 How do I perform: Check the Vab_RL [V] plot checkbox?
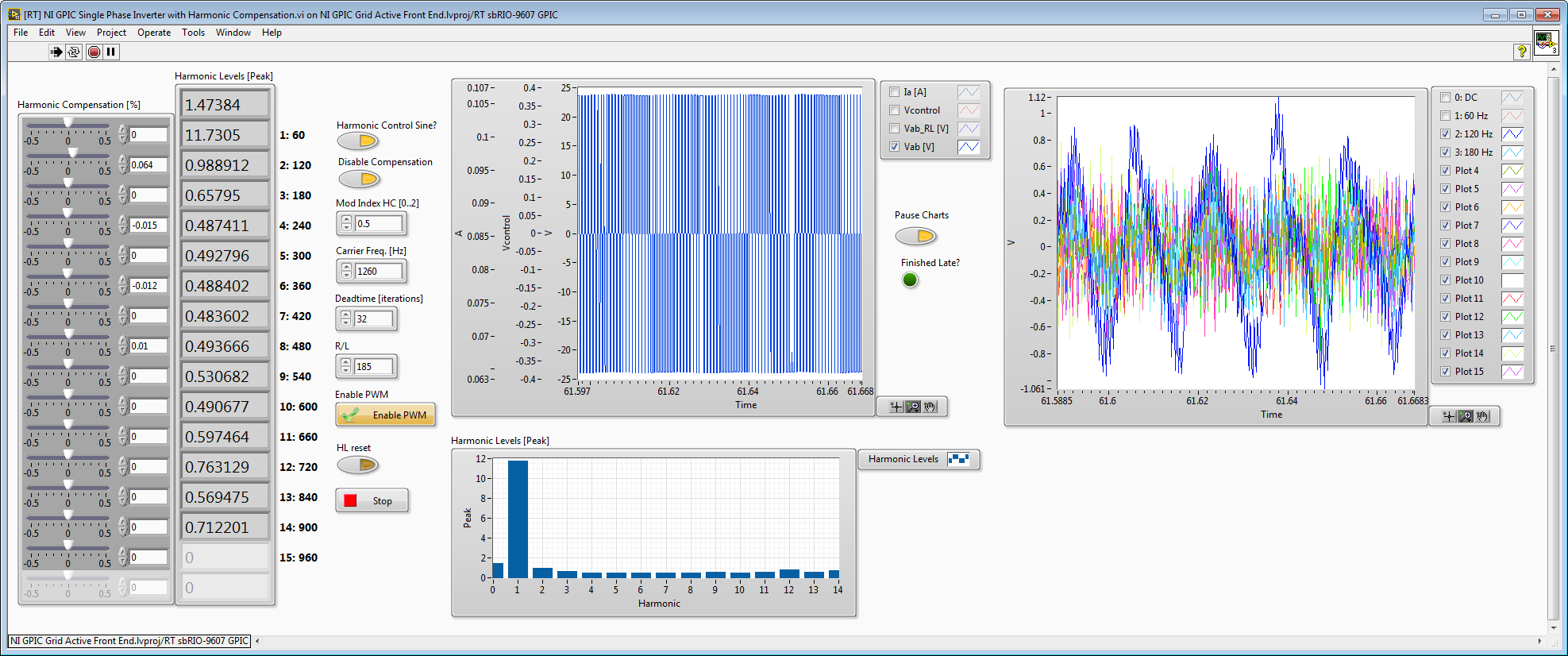click(x=895, y=129)
